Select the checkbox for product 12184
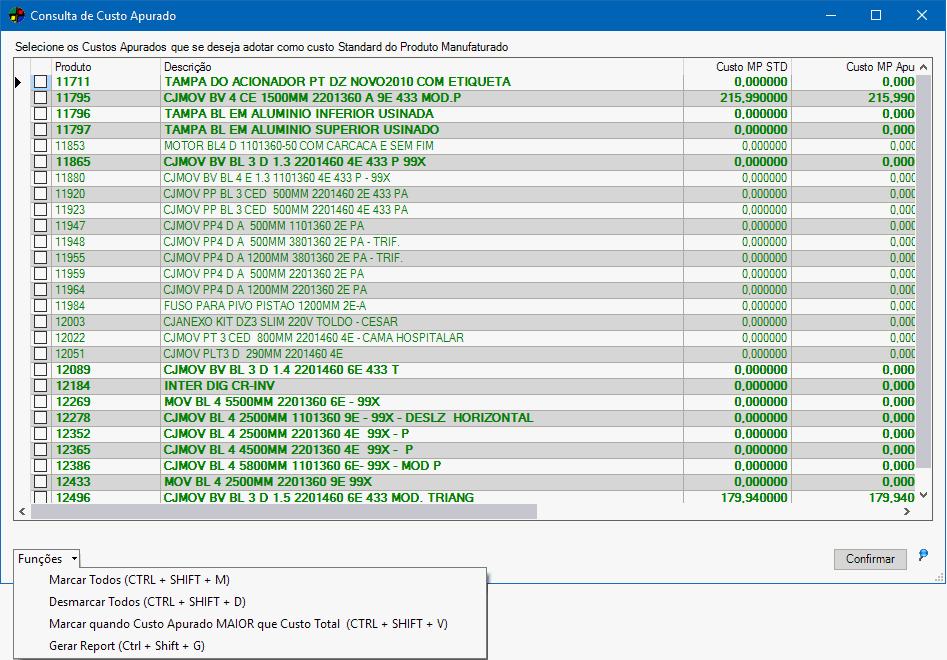 click(x=40, y=386)
